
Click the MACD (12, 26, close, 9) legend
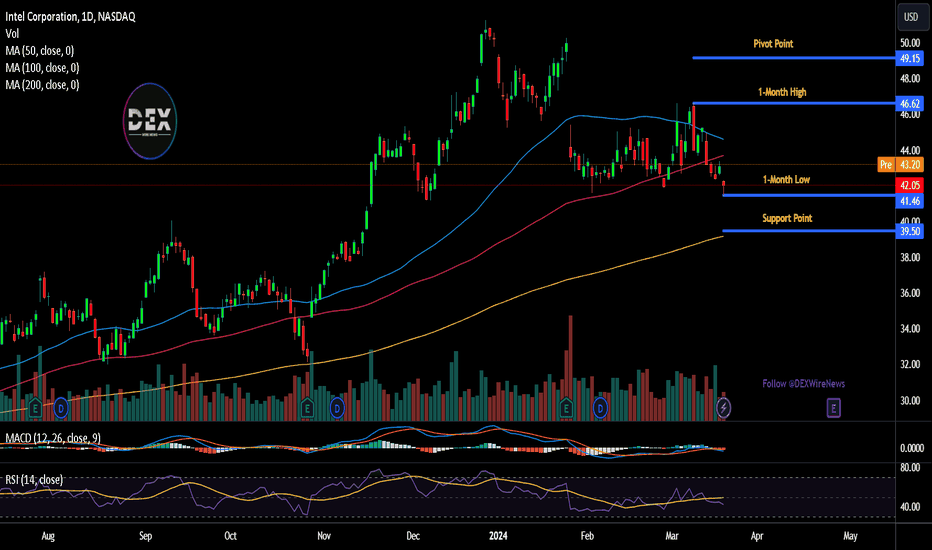(53, 438)
